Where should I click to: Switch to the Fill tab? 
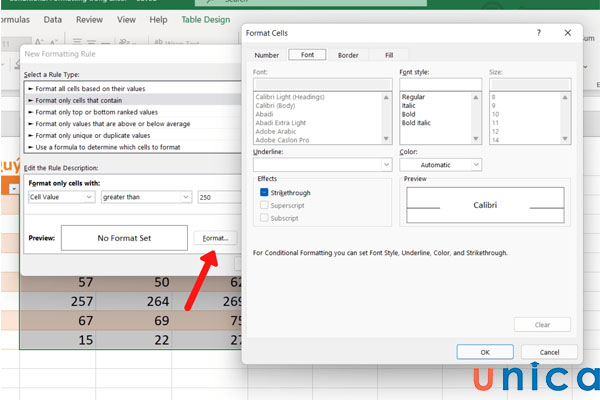[x=388, y=55]
